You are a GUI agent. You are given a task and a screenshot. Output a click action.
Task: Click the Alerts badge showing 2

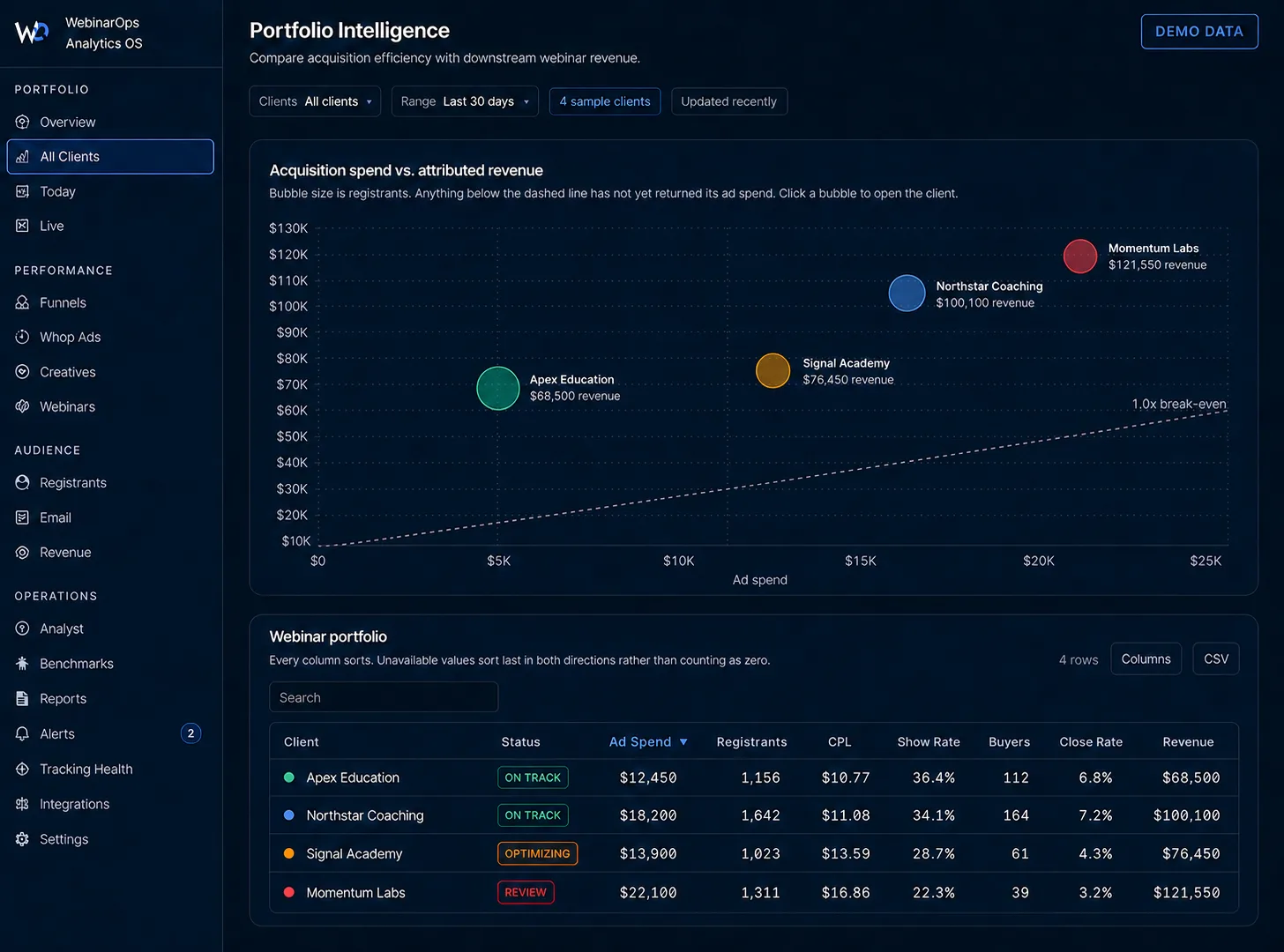coord(190,733)
